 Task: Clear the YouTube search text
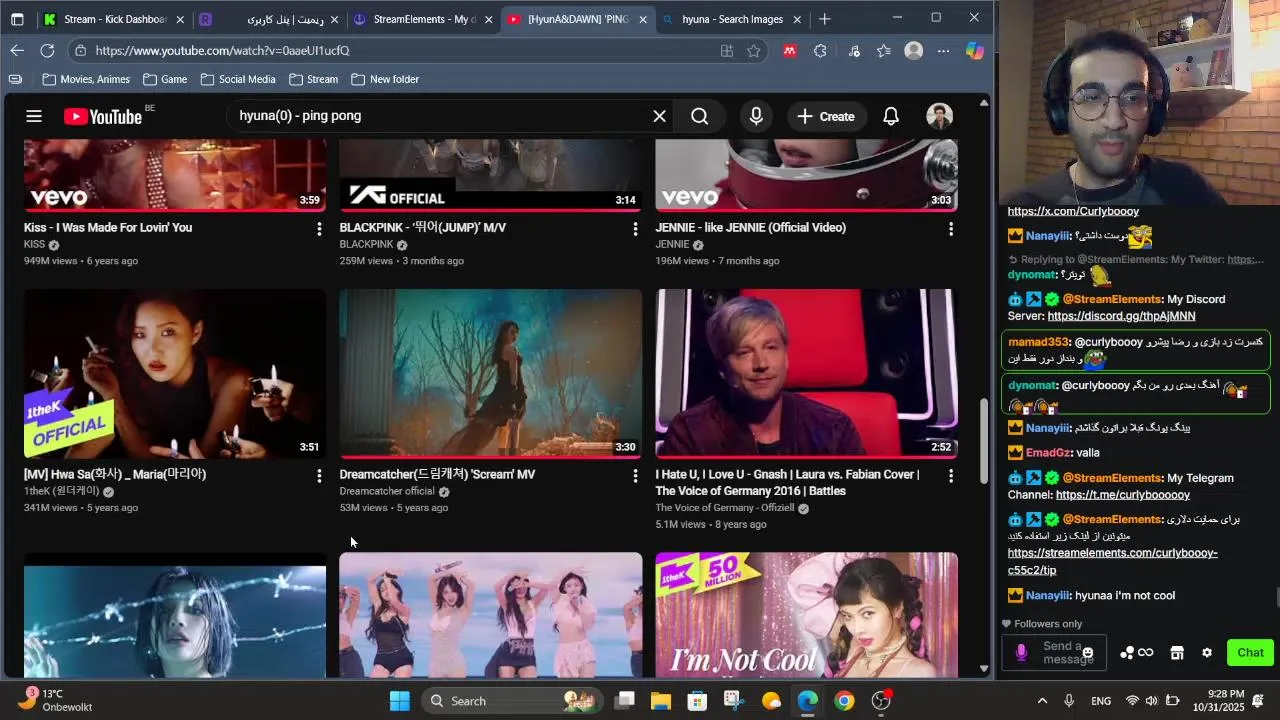(659, 116)
